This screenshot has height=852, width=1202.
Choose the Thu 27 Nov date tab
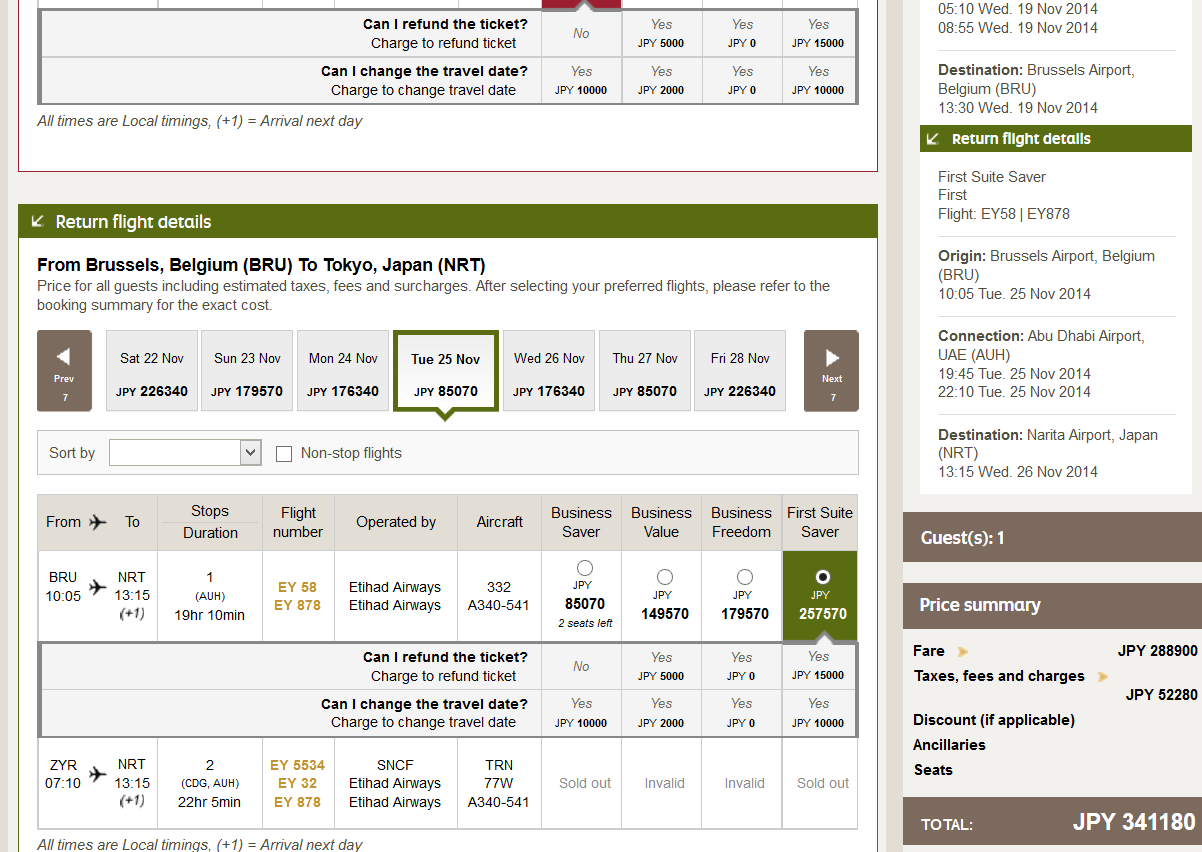click(x=645, y=371)
